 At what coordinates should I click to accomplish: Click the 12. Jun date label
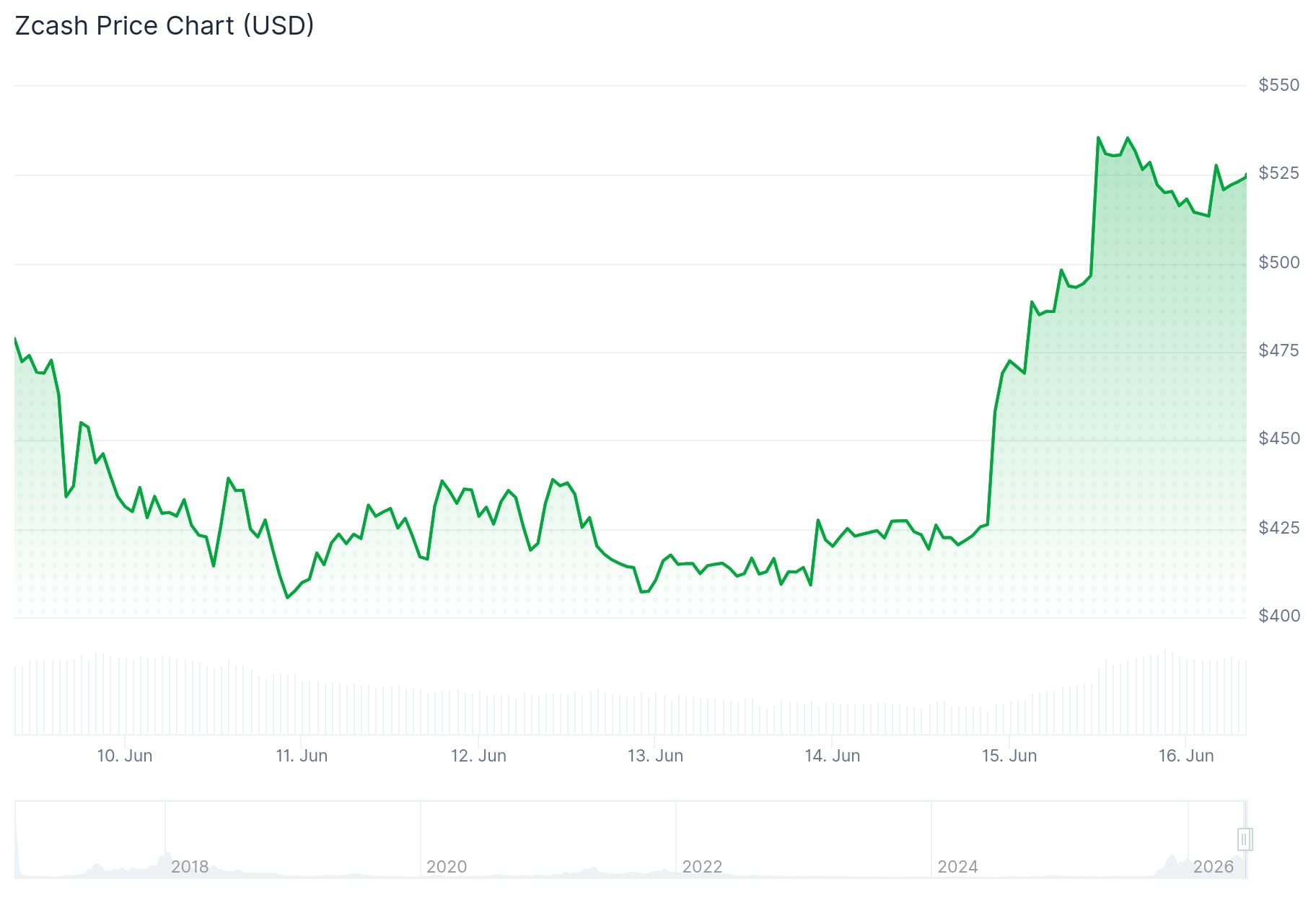click(x=478, y=756)
